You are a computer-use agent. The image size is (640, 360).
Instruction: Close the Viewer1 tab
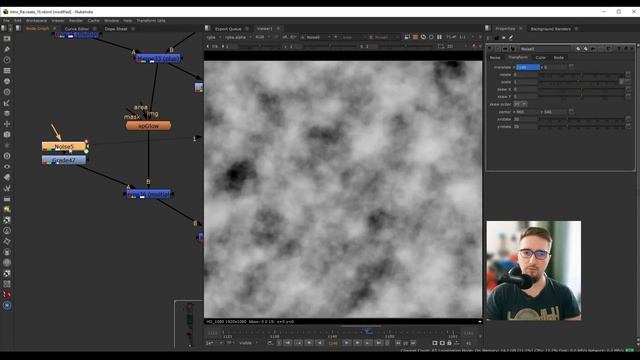(278, 29)
